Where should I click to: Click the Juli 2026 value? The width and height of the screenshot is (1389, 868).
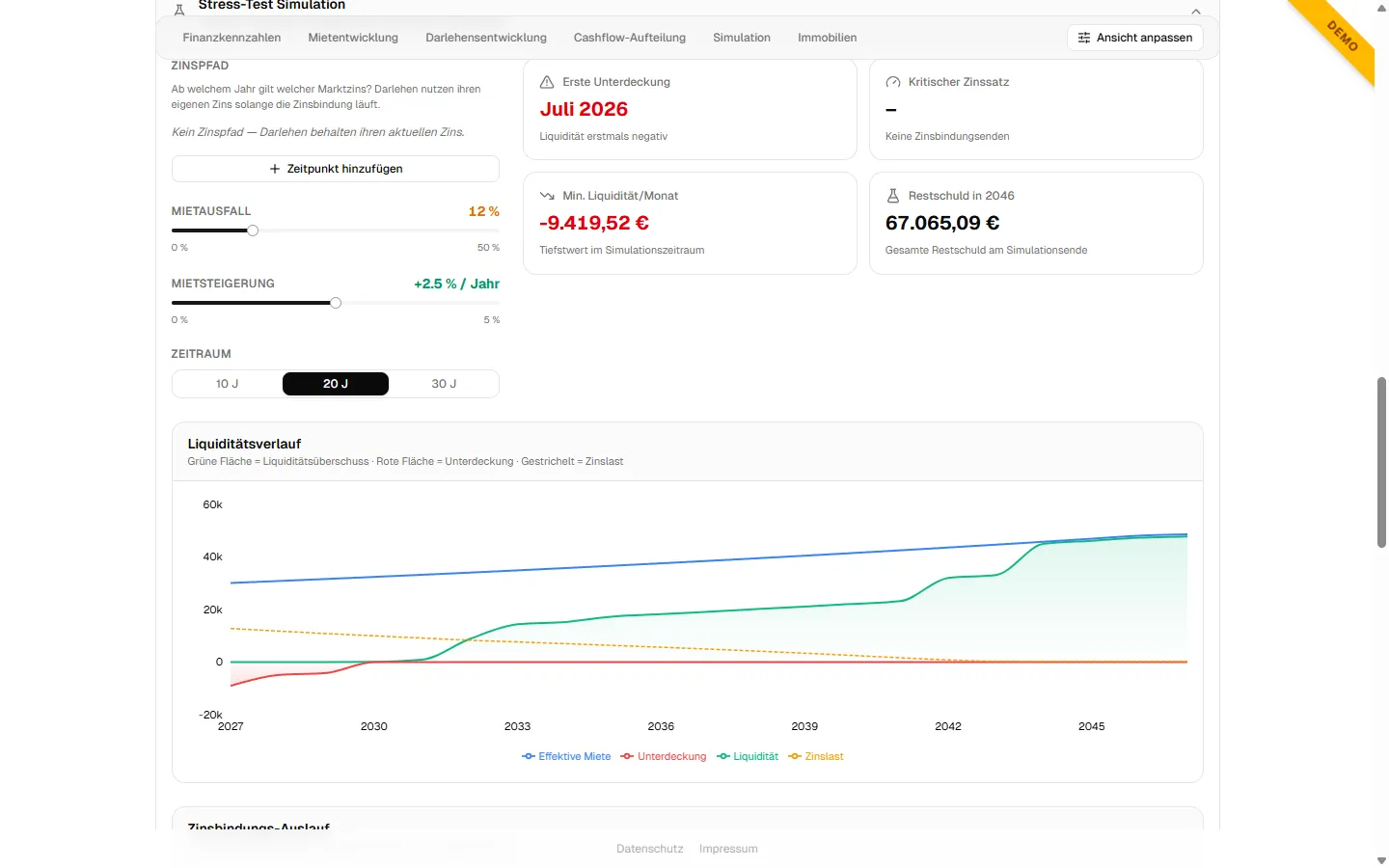click(x=584, y=109)
